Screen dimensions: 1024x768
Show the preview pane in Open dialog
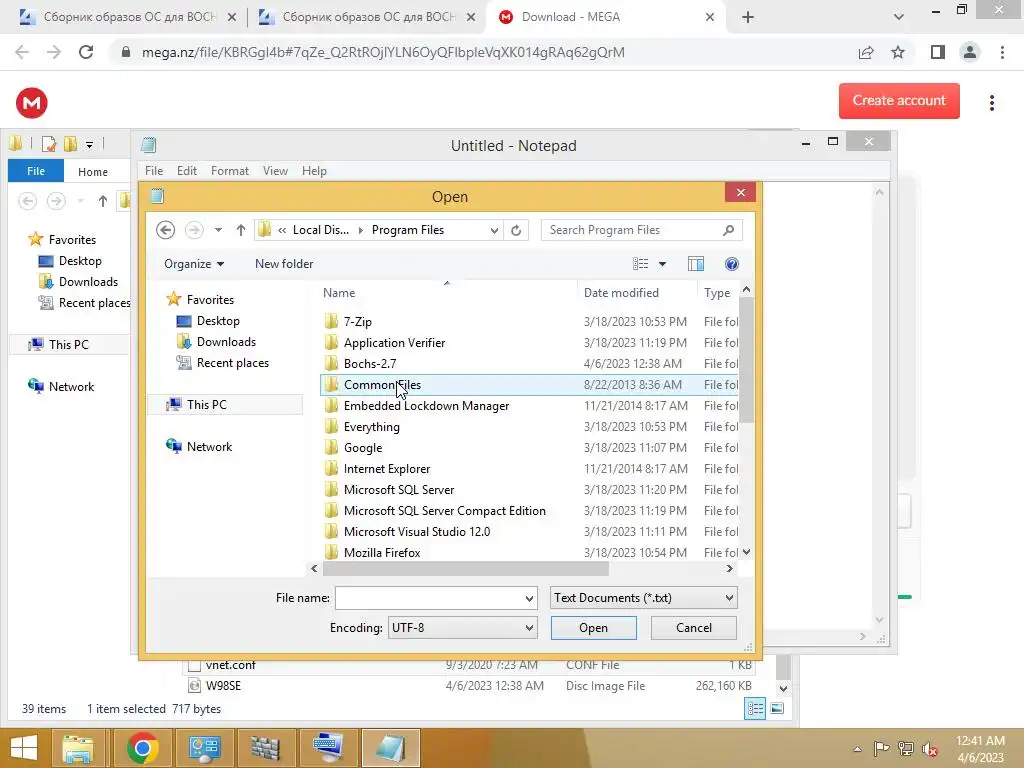696,264
